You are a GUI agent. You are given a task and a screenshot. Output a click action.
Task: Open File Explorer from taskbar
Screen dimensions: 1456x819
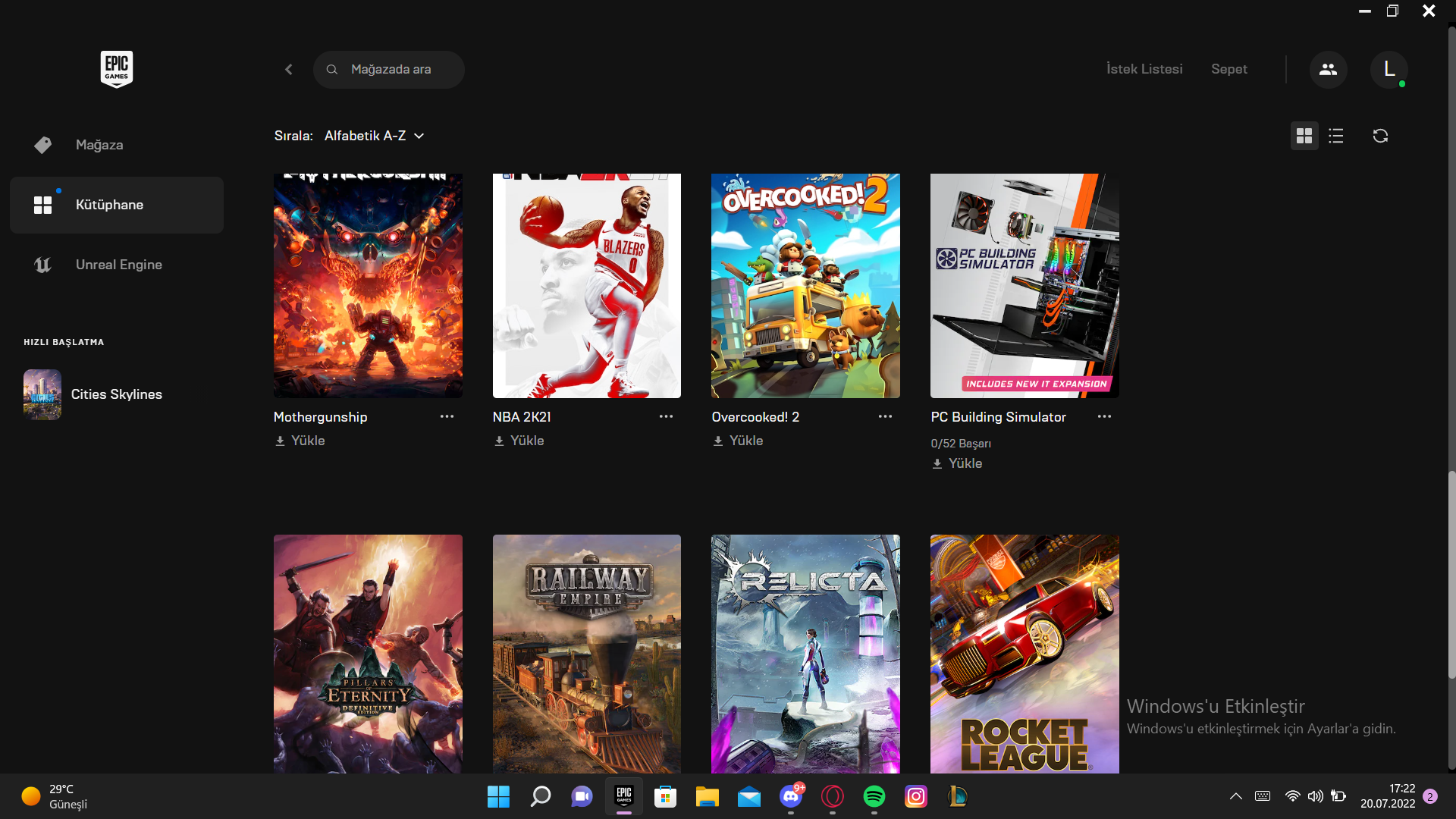coord(707,796)
